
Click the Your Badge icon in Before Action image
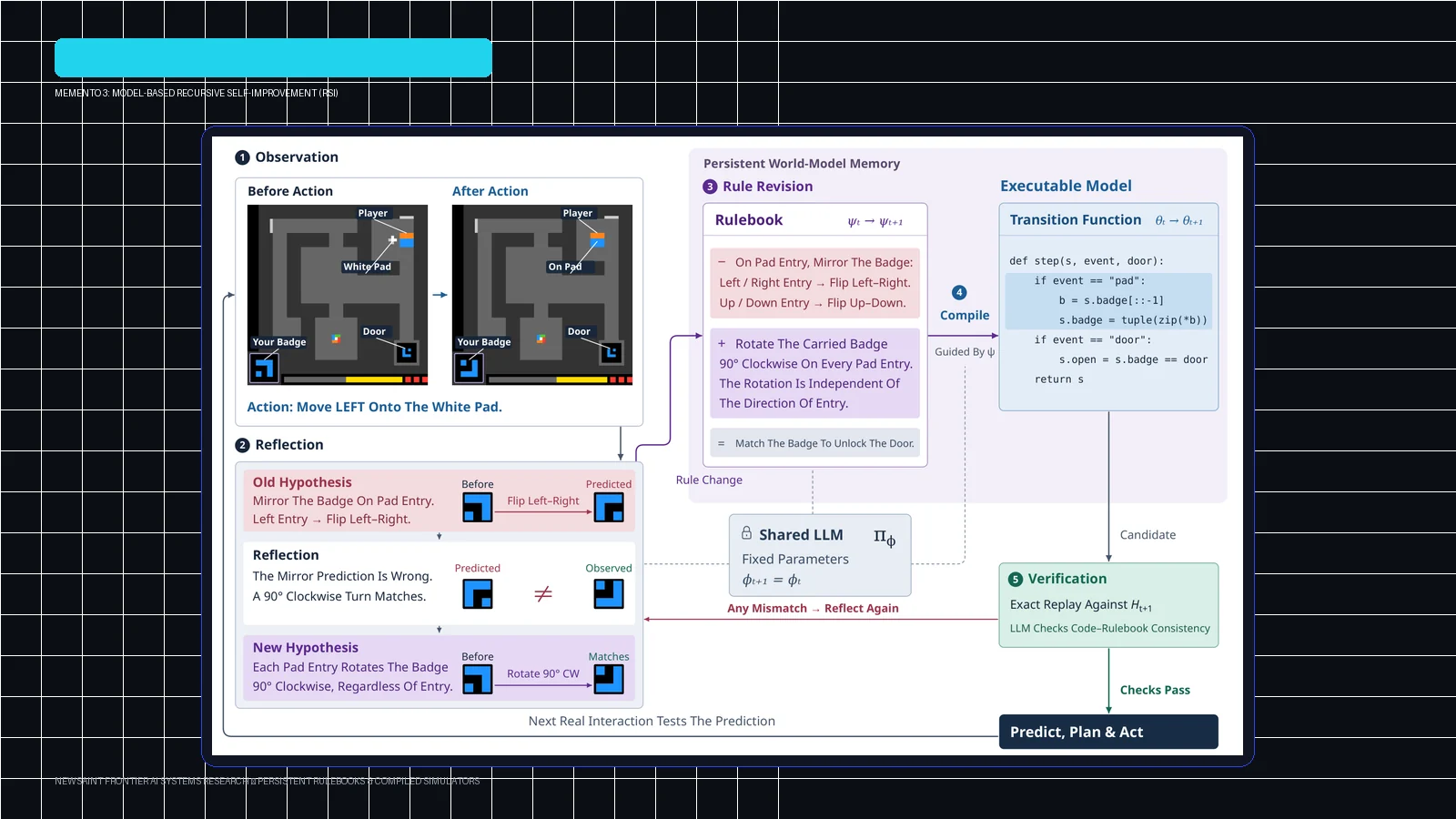click(x=264, y=368)
